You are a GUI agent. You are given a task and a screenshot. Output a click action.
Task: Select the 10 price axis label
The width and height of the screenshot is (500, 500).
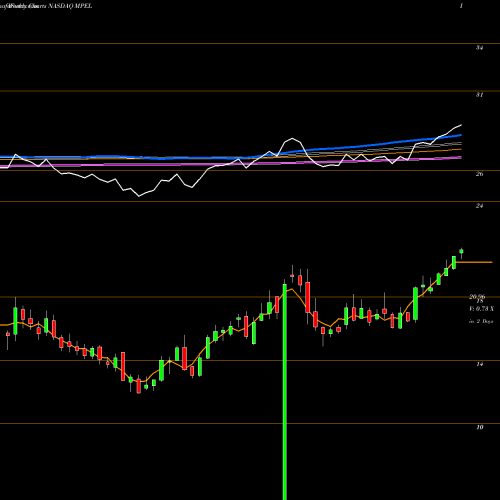479,427
